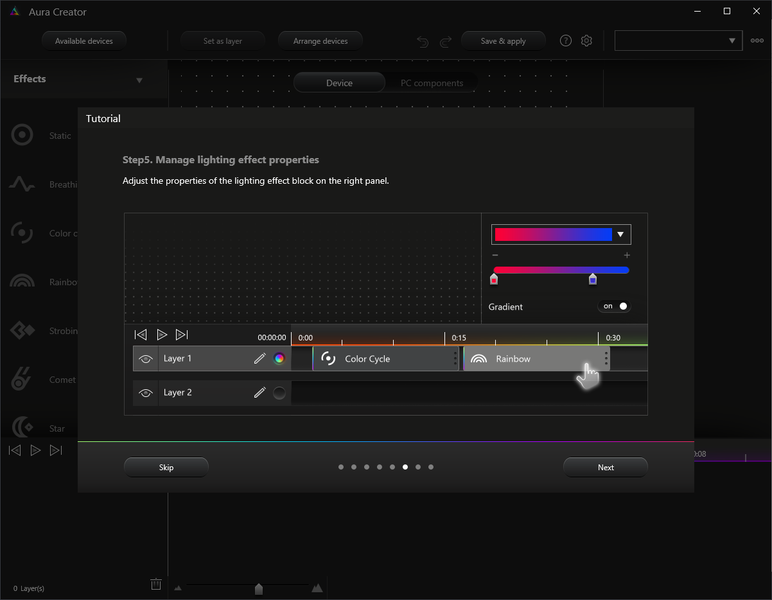The width and height of the screenshot is (772, 600).
Task: Toggle the Gradient on switch
Action: 614,306
